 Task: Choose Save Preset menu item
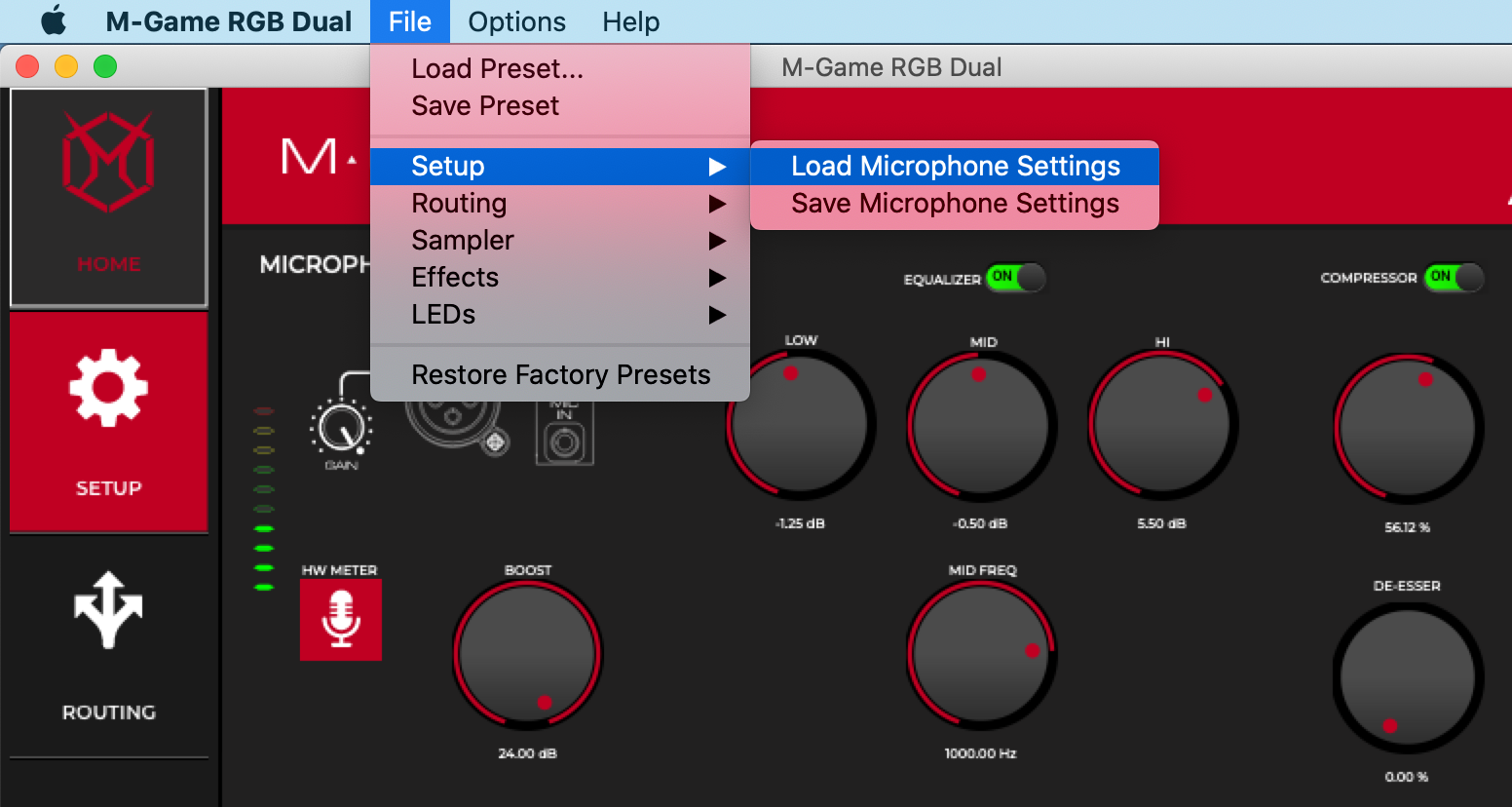[560, 106]
